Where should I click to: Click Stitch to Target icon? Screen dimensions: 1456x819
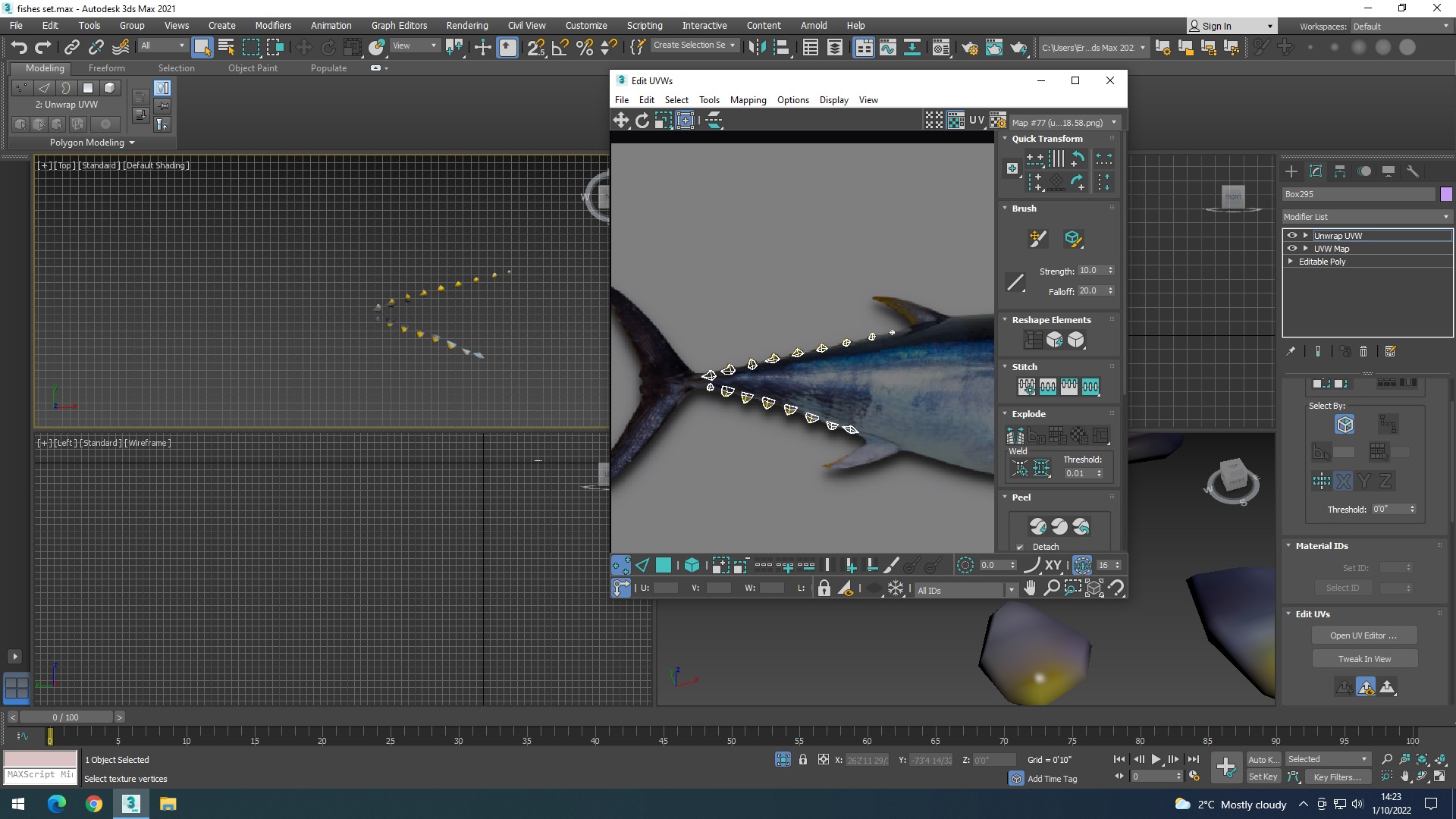(1027, 387)
